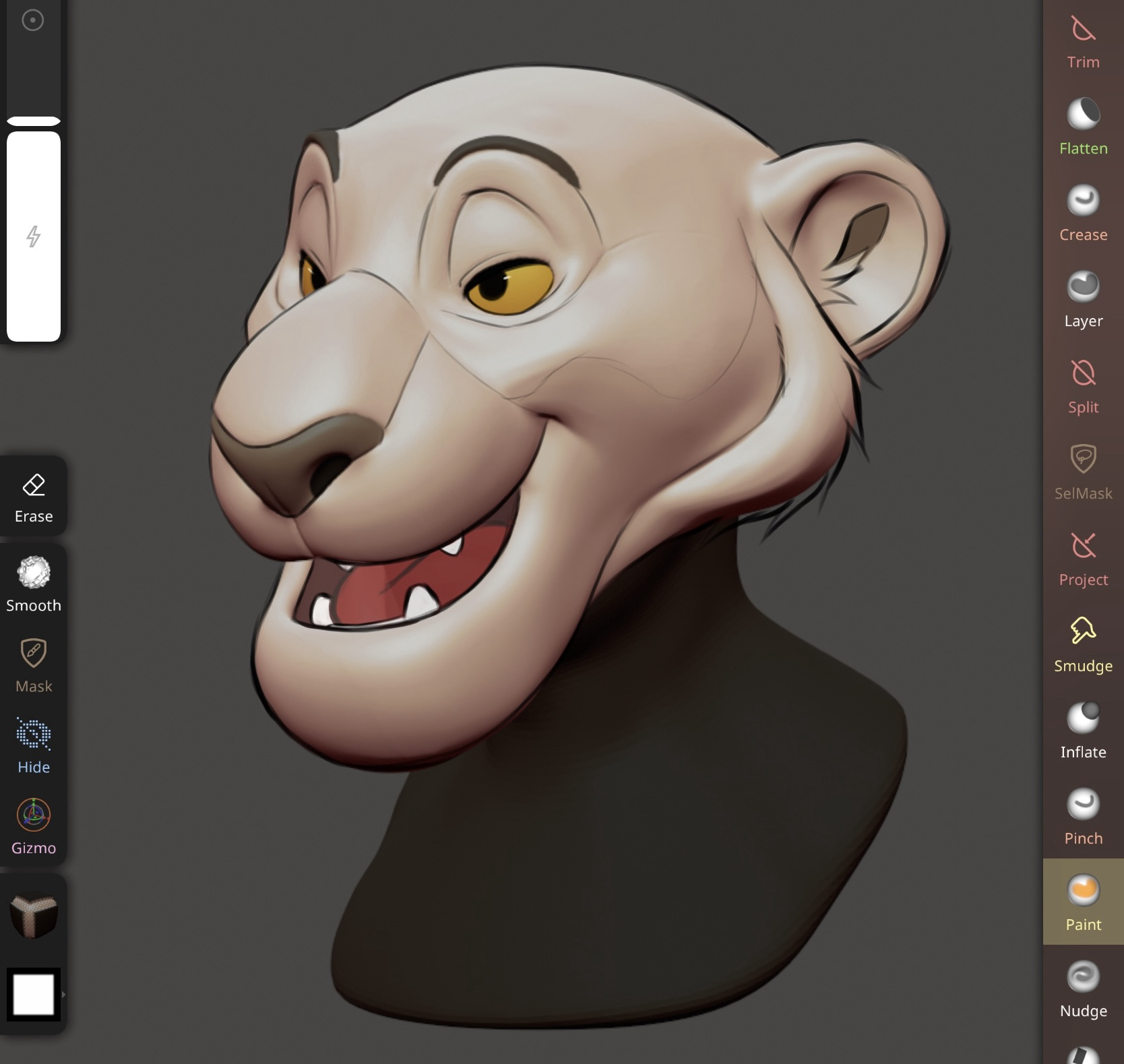
Task: Enable the Mask shortcut
Action: click(x=34, y=665)
